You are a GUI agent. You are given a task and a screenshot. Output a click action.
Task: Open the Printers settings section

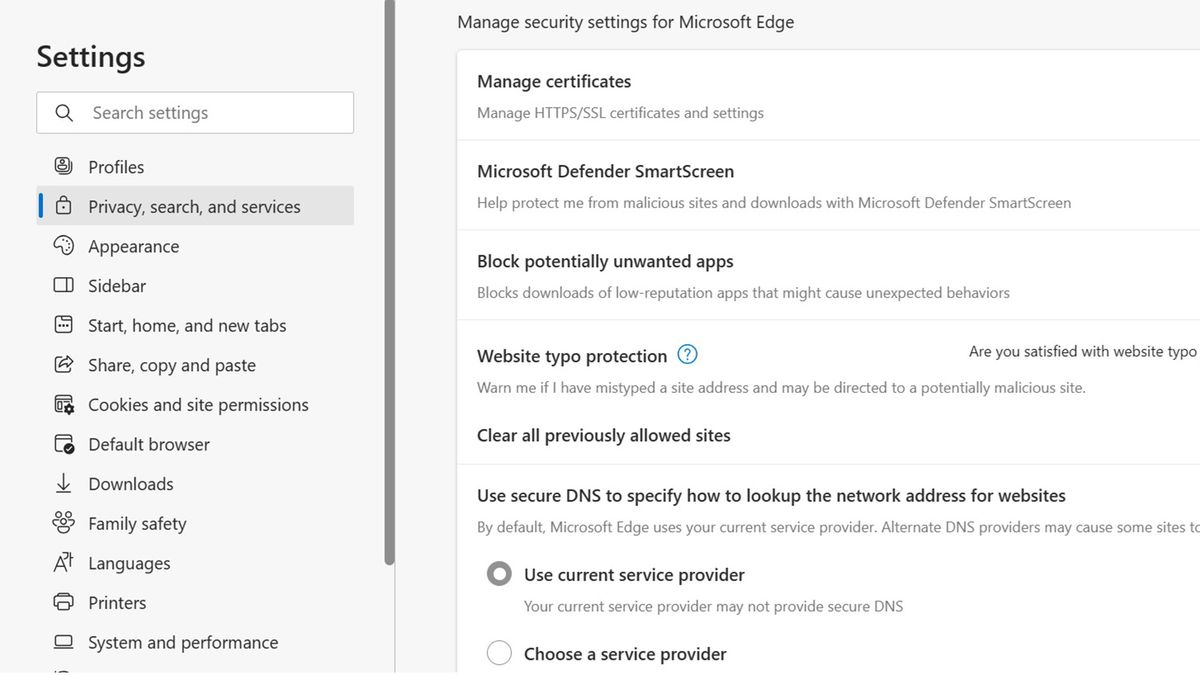(x=117, y=602)
